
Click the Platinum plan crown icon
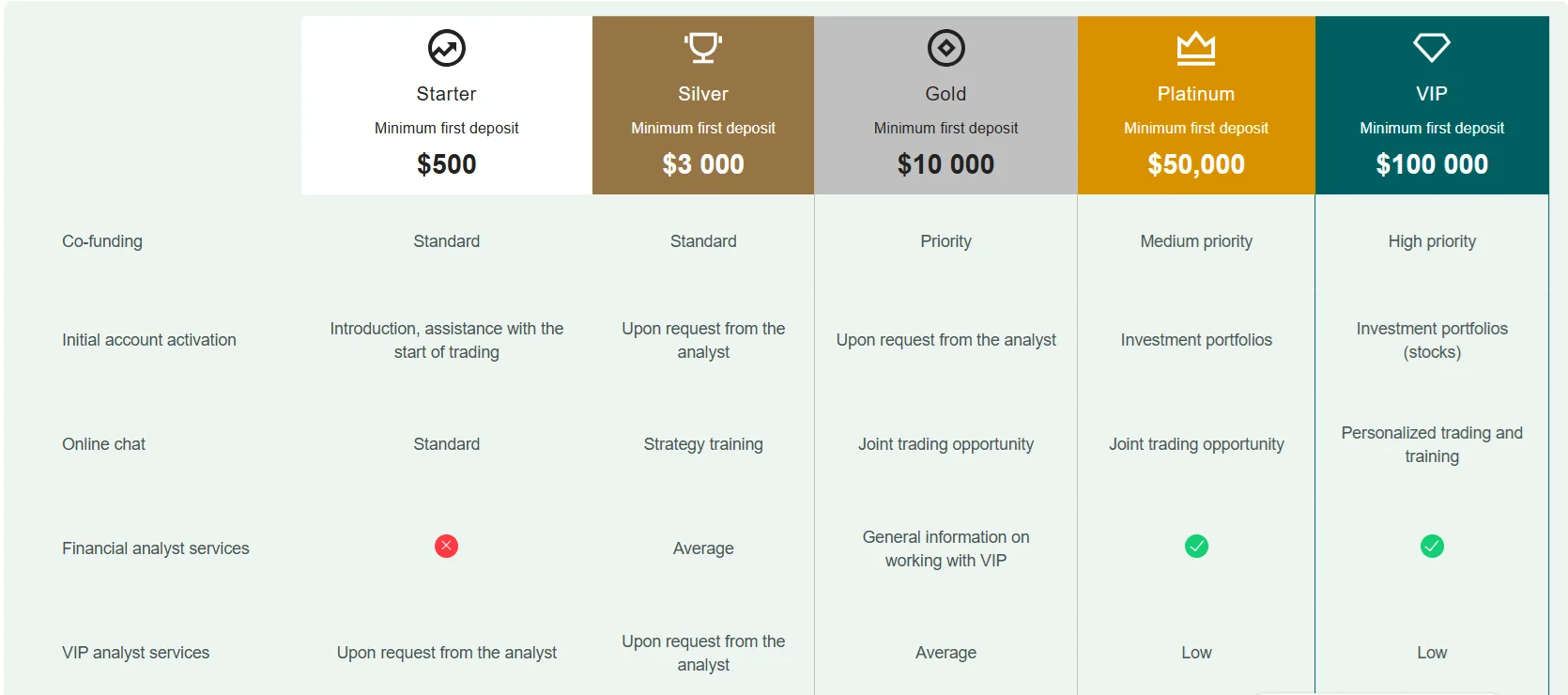1196,48
